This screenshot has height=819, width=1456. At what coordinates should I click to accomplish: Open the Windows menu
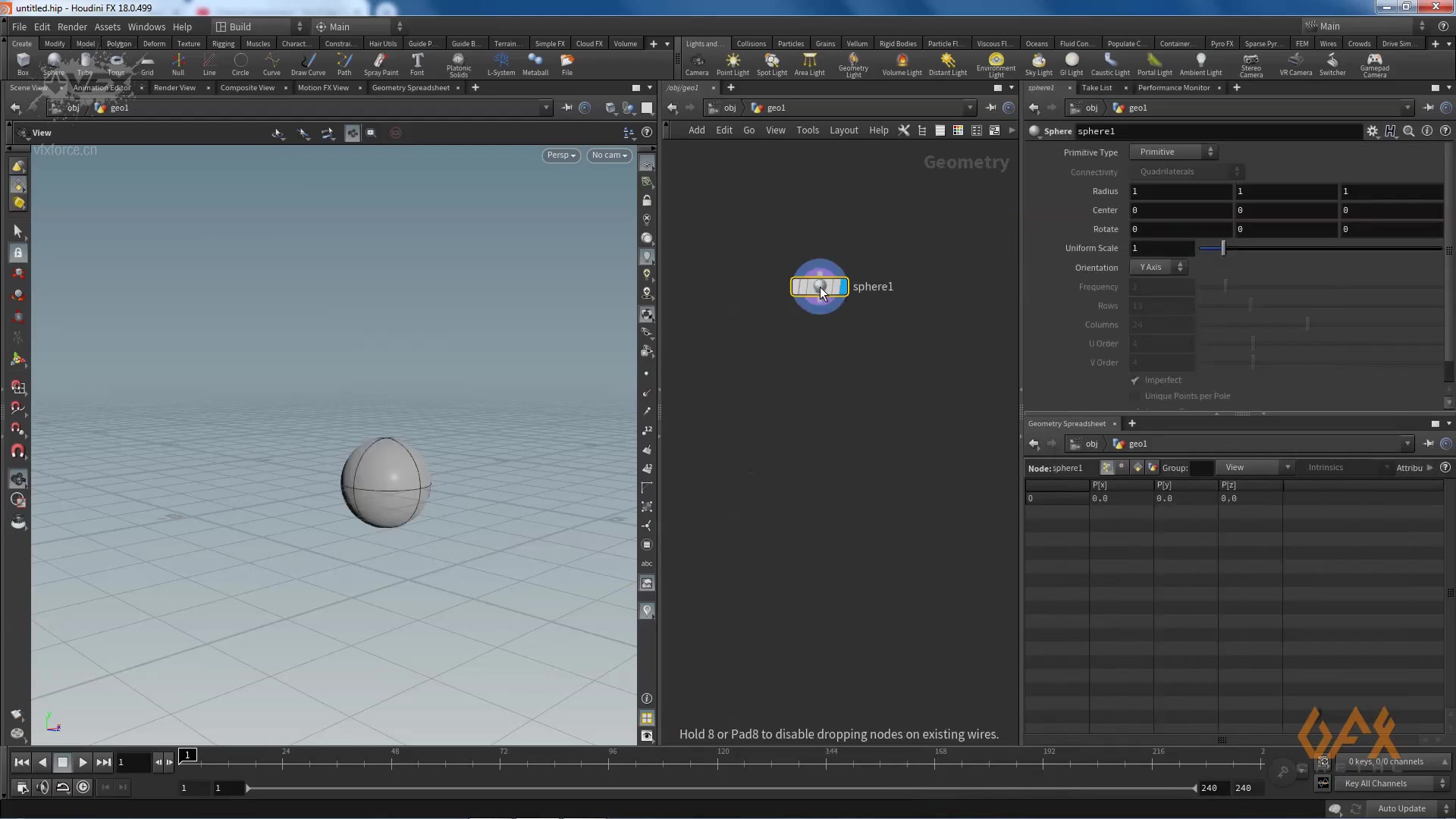click(146, 27)
